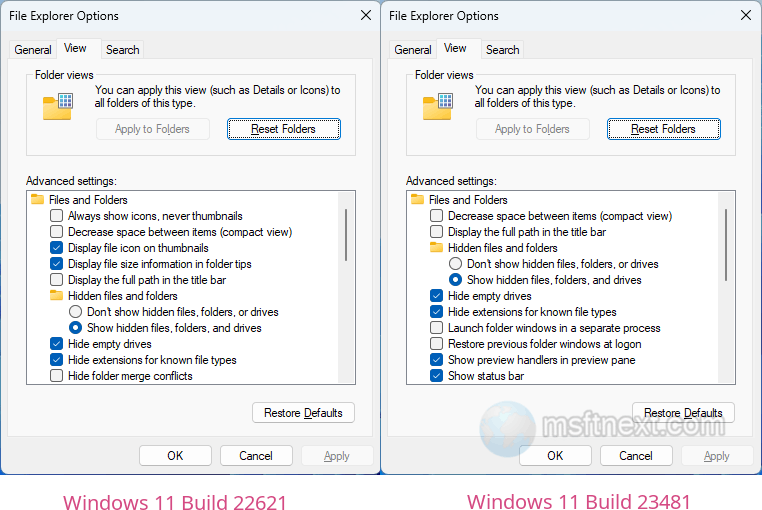
Task: Uncheck Hide extensions for known file types, left window
Action: (56, 360)
